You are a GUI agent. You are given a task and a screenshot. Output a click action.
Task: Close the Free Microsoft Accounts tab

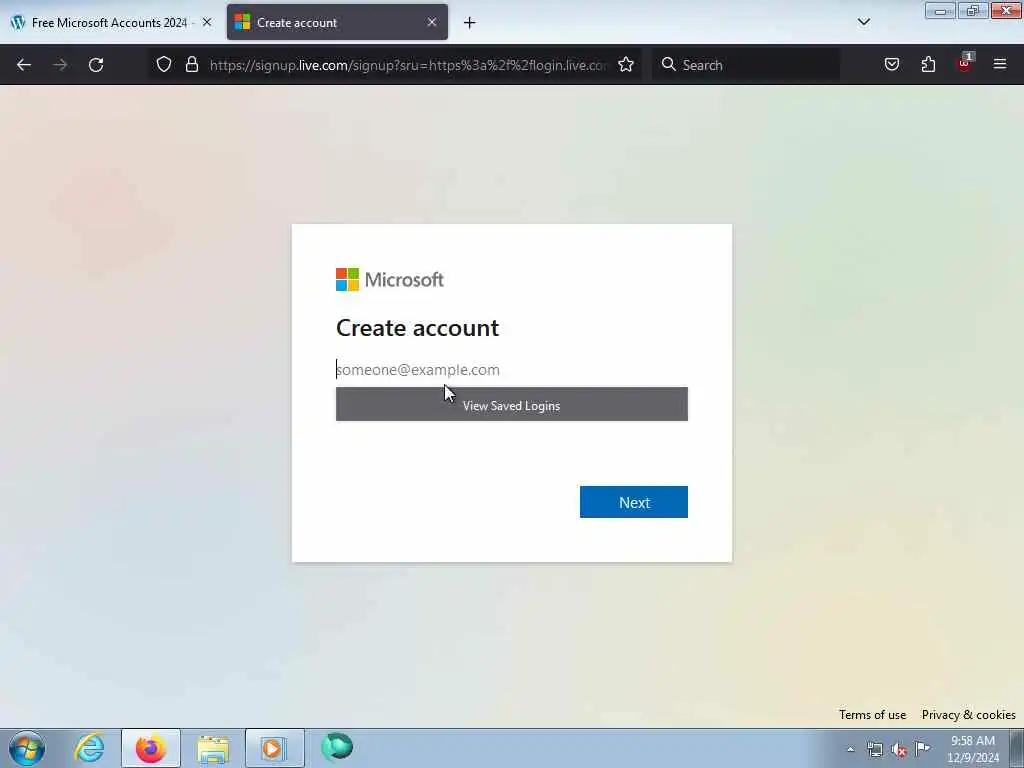pos(207,22)
